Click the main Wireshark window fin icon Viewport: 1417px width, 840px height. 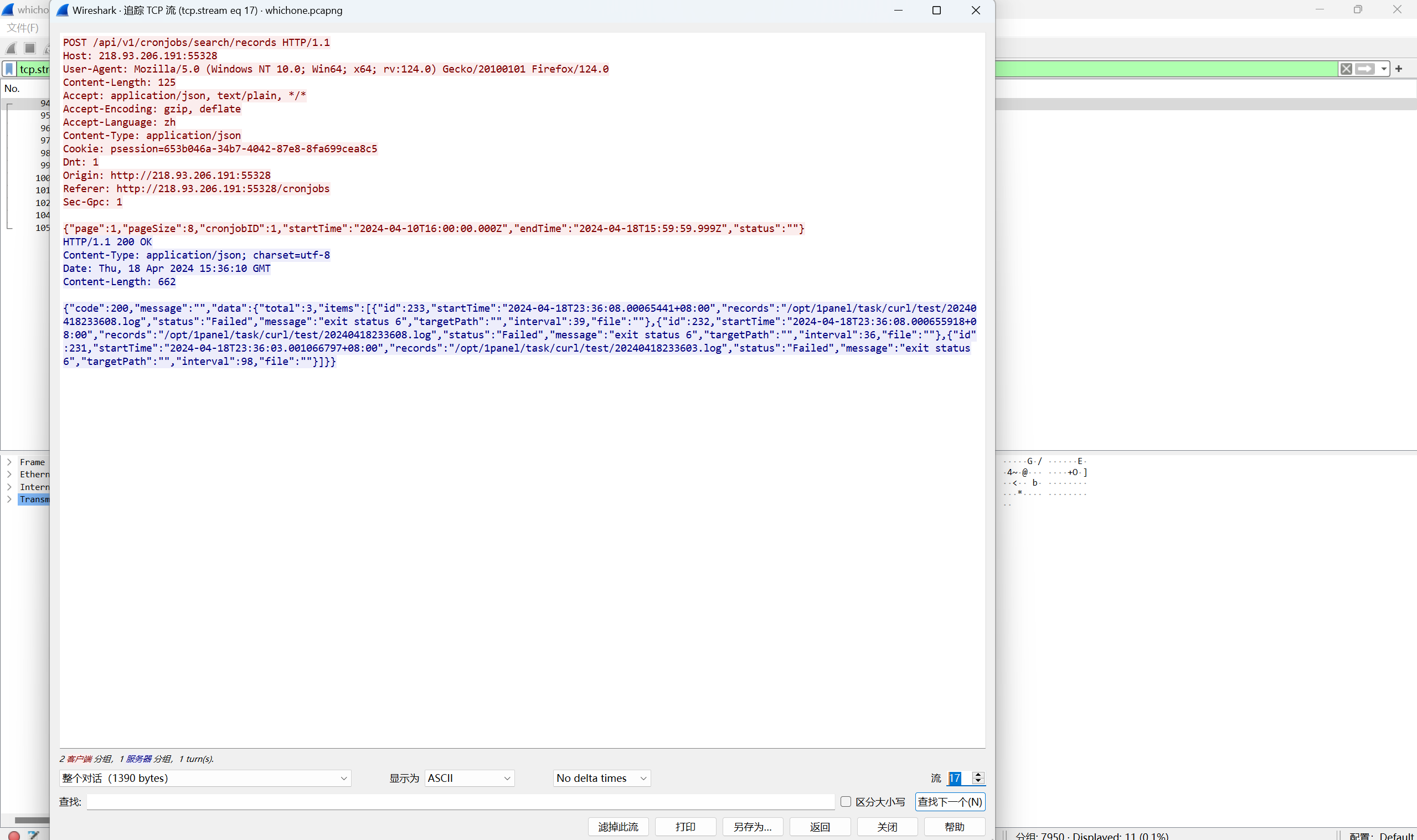(x=8, y=9)
